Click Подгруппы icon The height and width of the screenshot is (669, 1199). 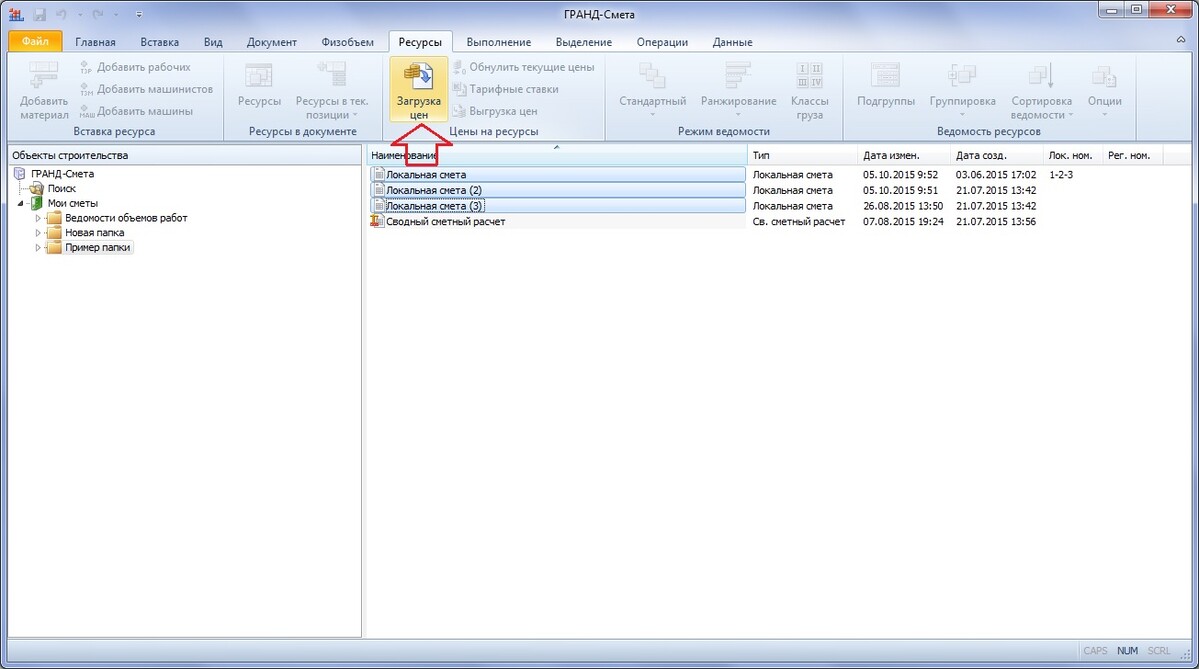[x=885, y=76]
